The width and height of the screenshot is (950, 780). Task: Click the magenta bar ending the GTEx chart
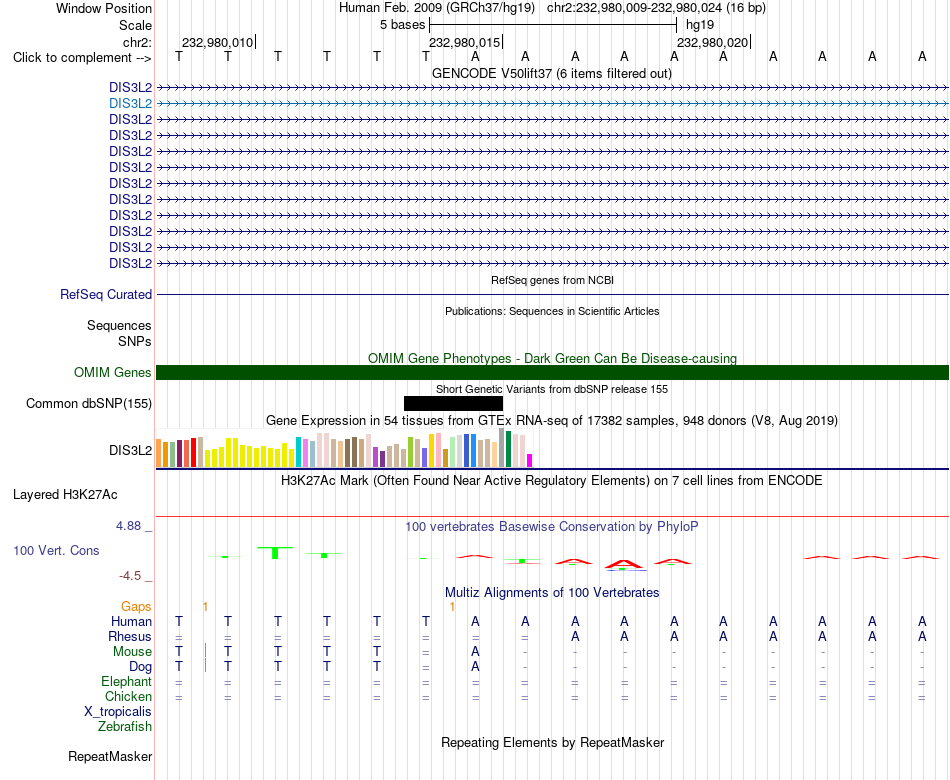(x=530, y=461)
